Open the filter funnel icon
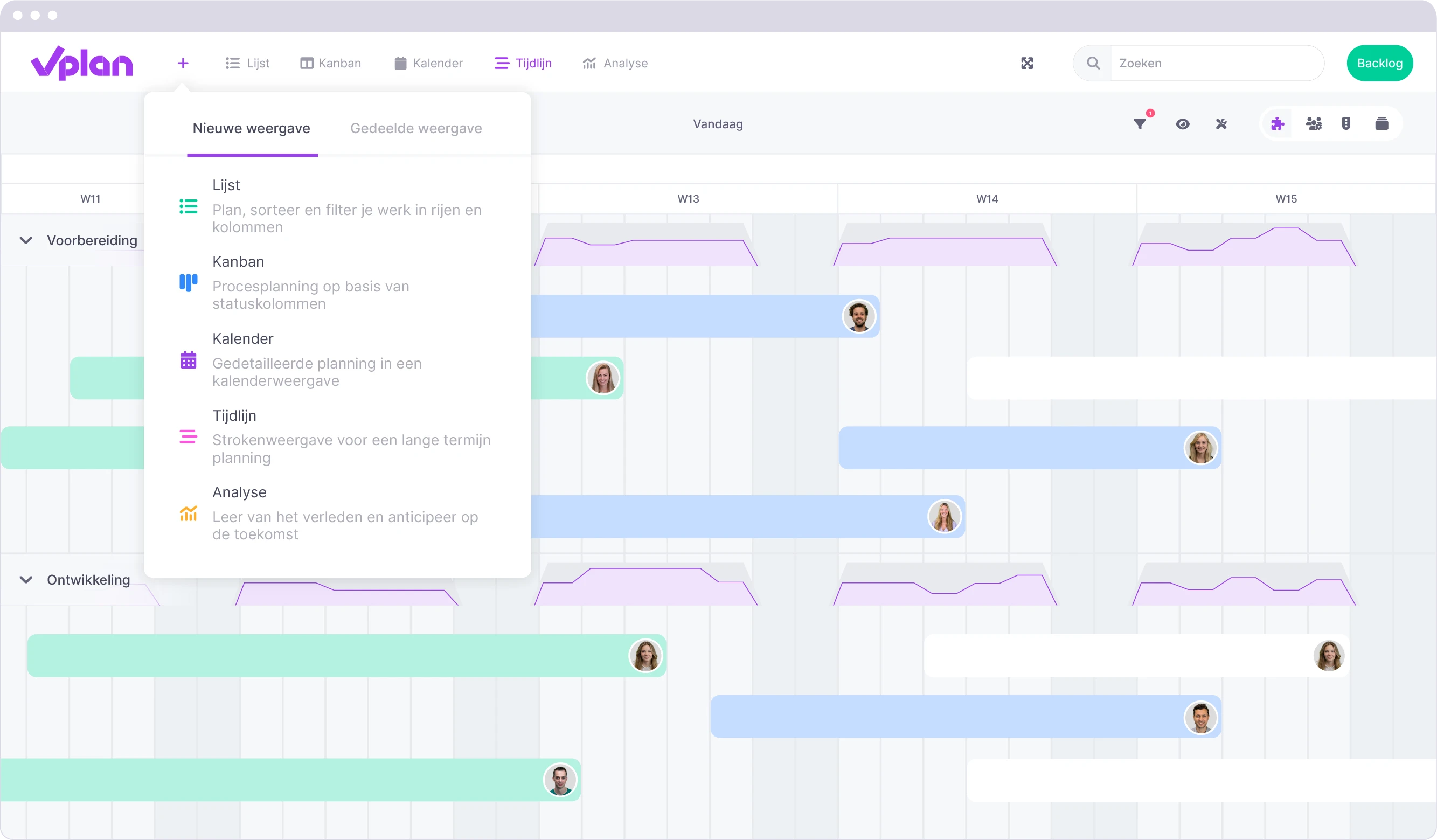The width and height of the screenshot is (1437, 840). coord(1140,124)
